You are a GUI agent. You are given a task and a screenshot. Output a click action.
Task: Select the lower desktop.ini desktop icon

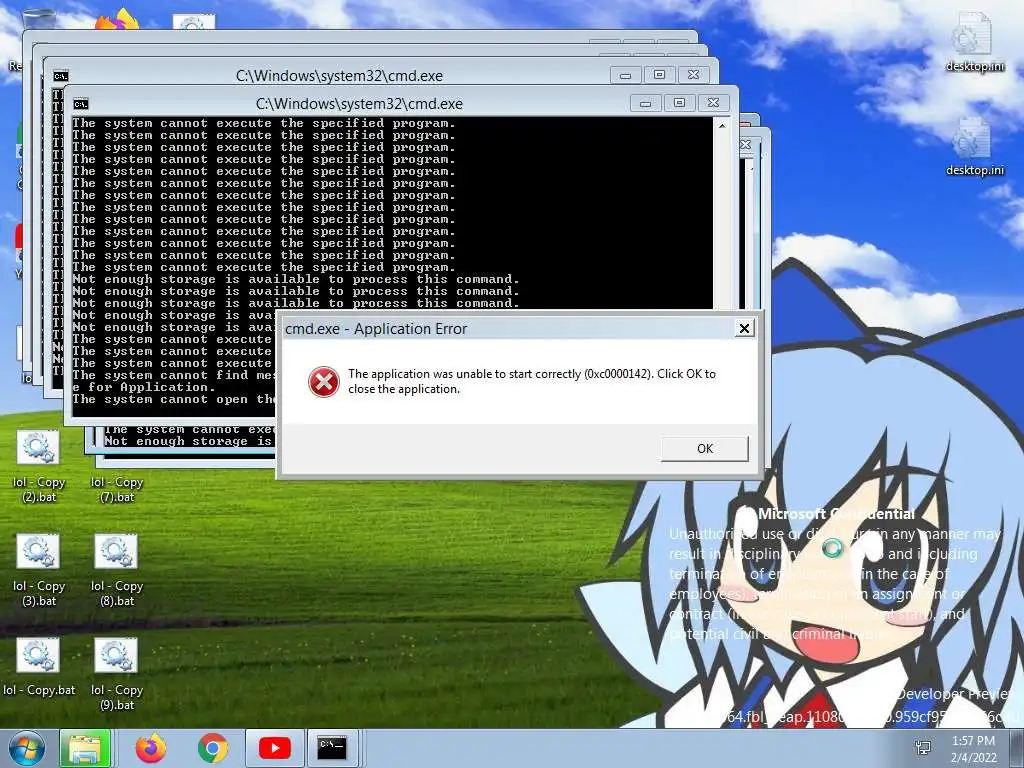(974, 146)
